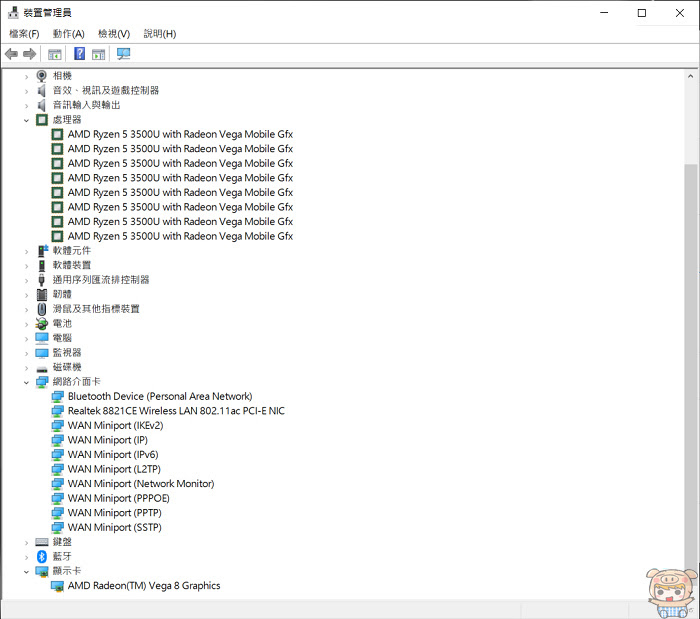
Task: Click the USB plug icon beside 通用序列匯流排控制器
Action: pyautogui.click(x=42, y=280)
